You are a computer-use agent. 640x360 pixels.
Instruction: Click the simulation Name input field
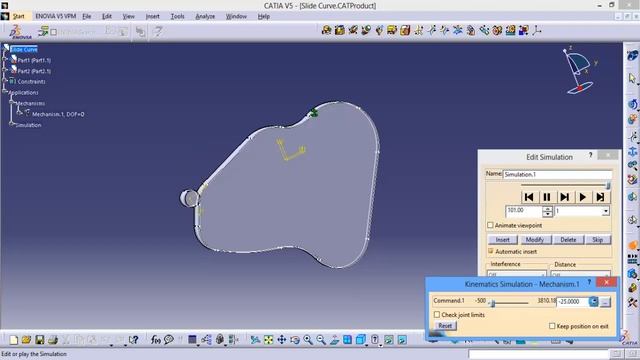tap(557, 174)
